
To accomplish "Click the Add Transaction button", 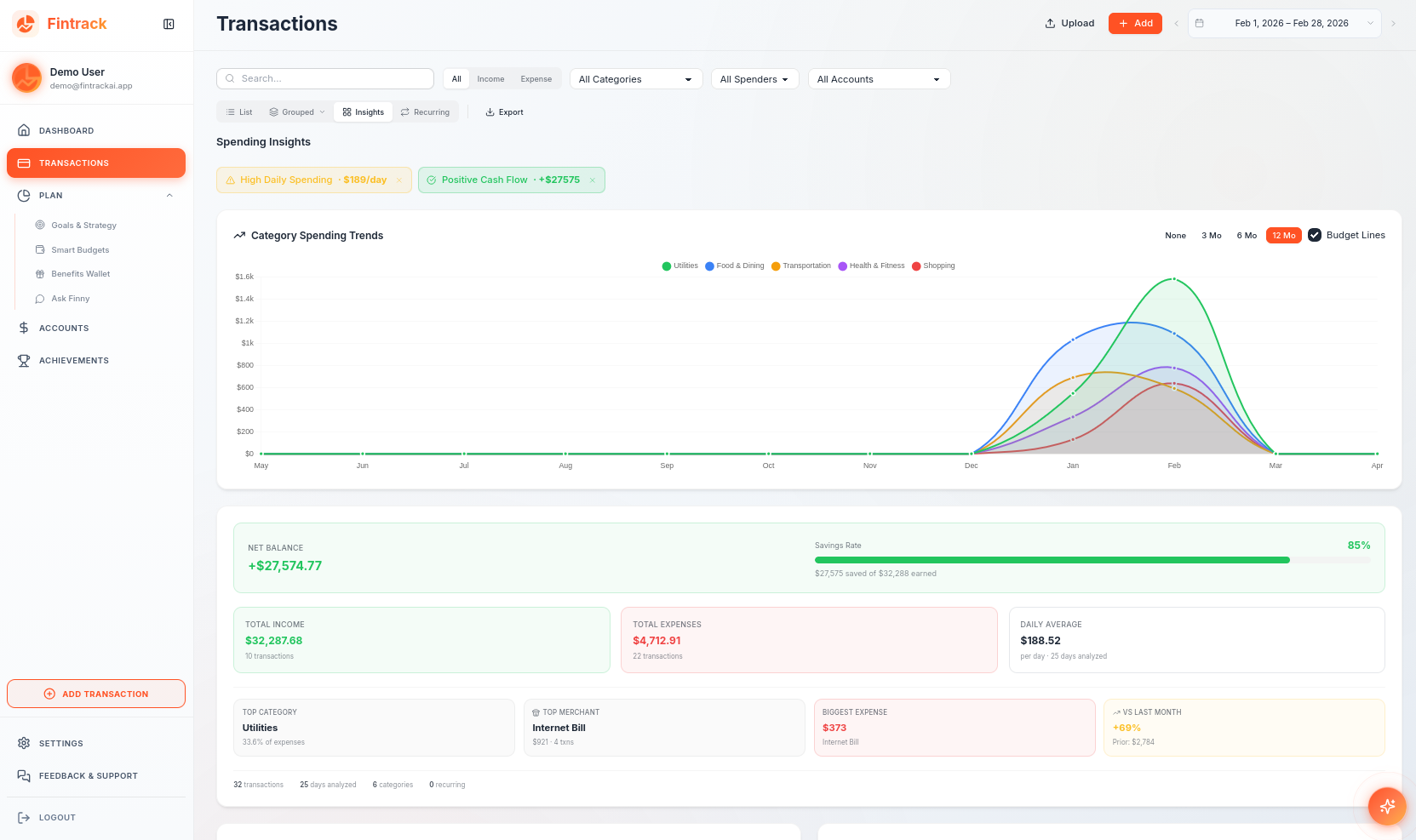I will click(95, 694).
